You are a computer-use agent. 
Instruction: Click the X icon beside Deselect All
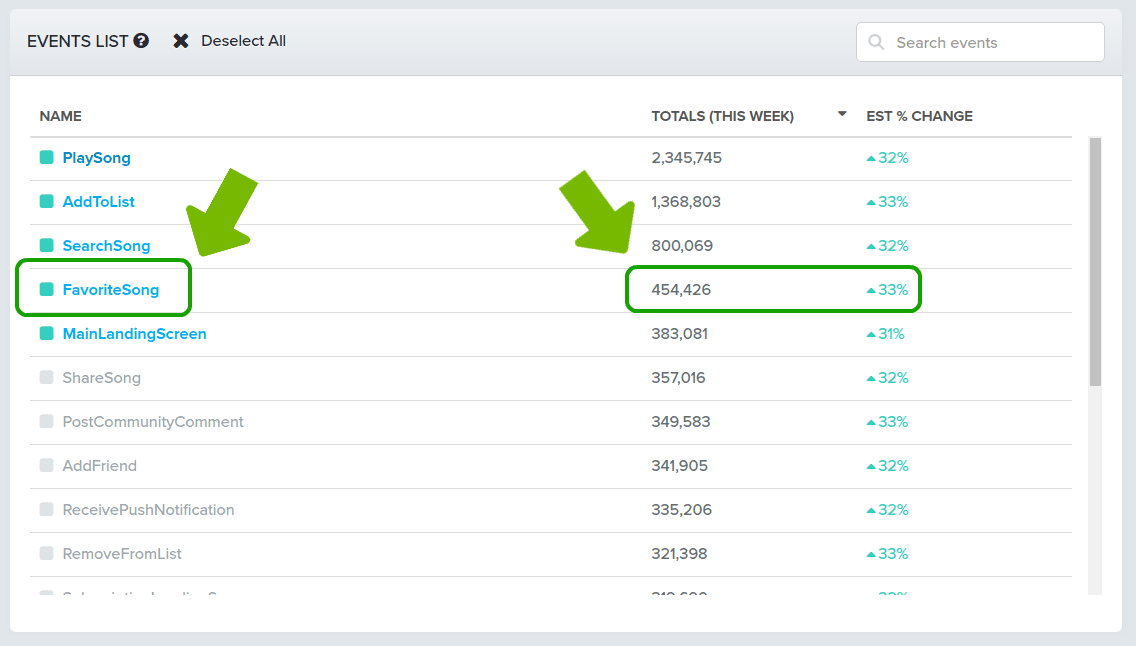click(181, 41)
